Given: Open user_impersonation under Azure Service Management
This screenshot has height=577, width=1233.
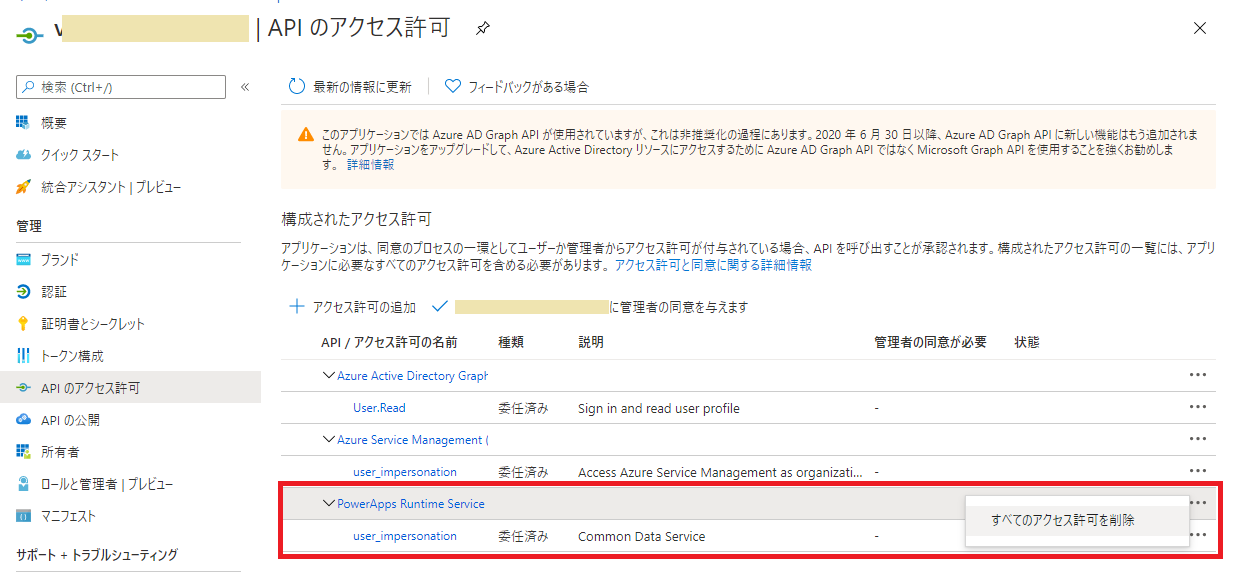Looking at the screenshot, I should click(405, 472).
